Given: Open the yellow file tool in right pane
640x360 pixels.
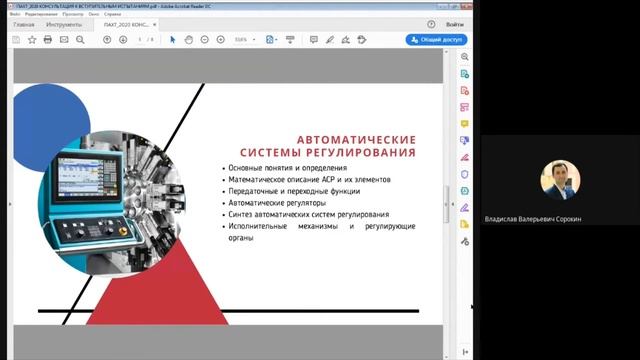Looking at the screenshot, I should (464, 224).
